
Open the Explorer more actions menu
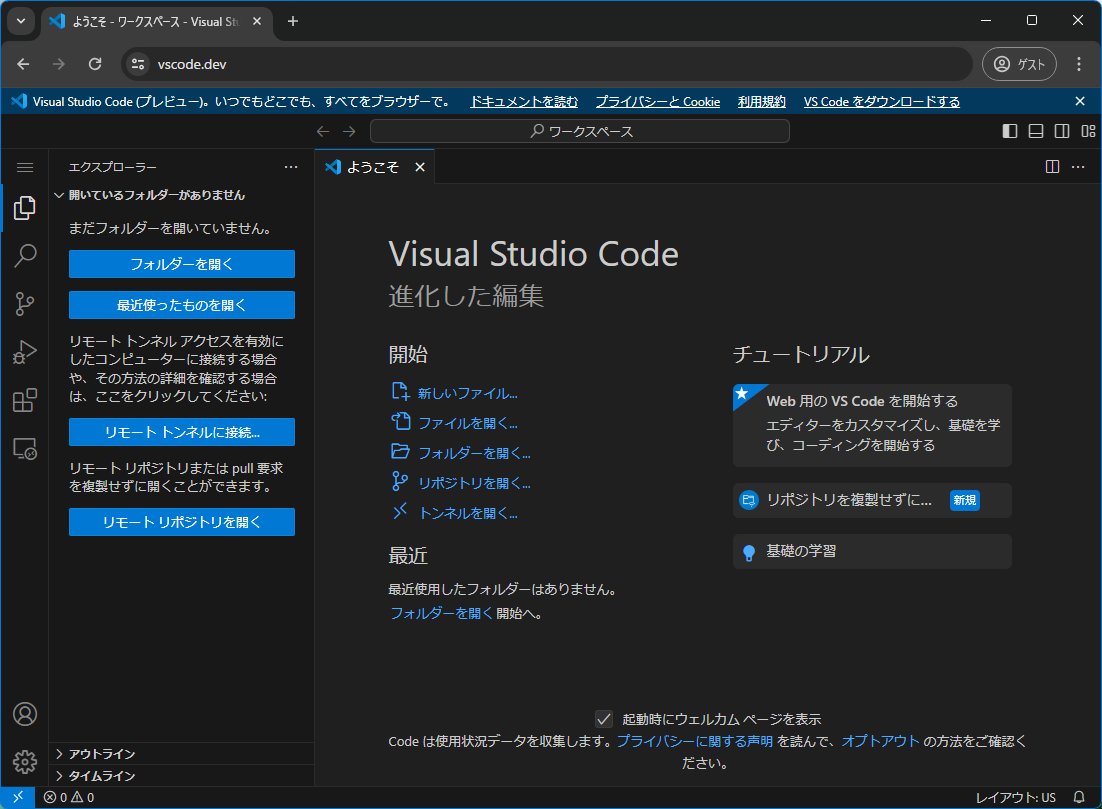coord(291,166)
